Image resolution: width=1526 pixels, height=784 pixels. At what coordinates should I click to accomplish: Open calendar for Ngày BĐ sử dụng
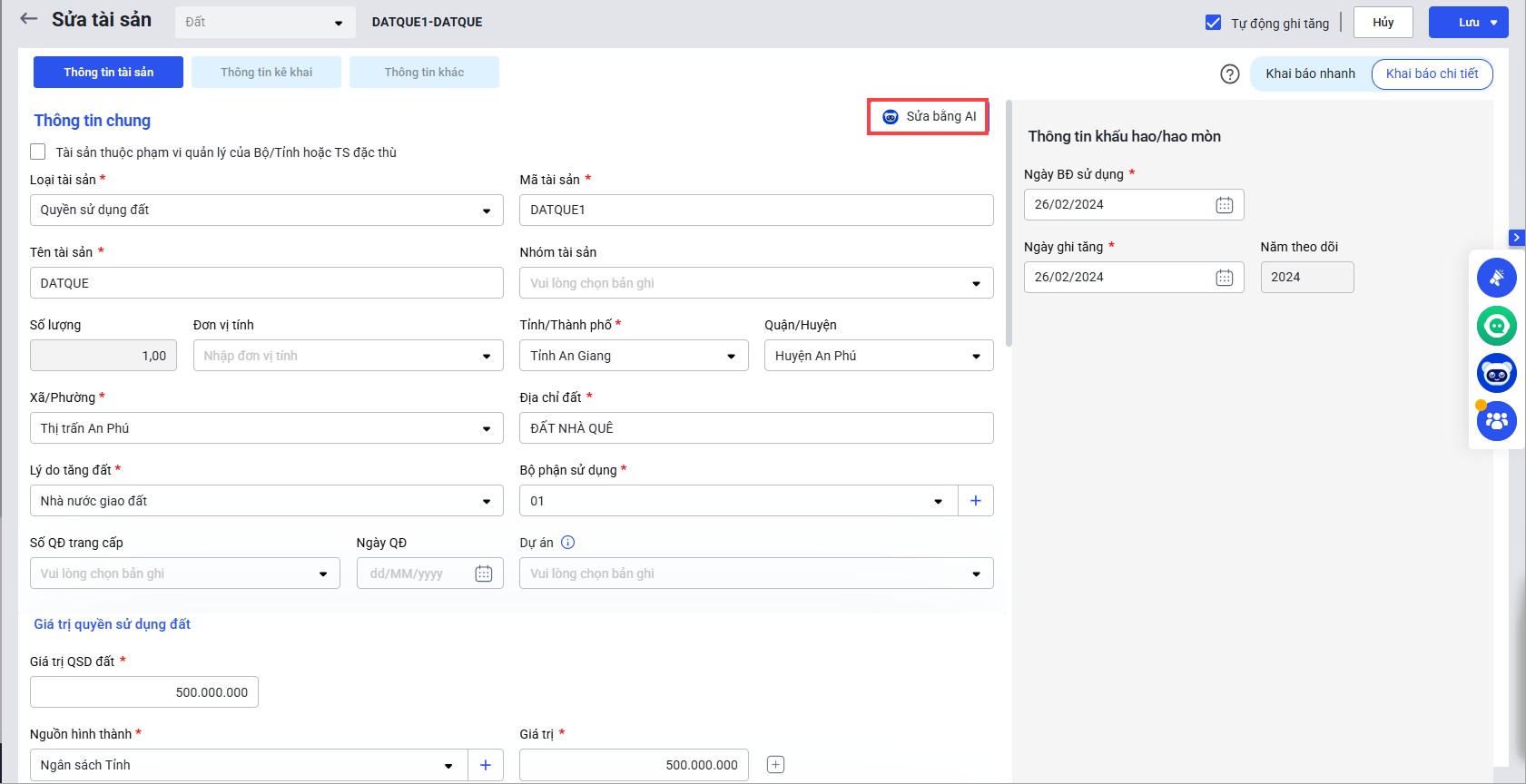[x=1224, y=205]
